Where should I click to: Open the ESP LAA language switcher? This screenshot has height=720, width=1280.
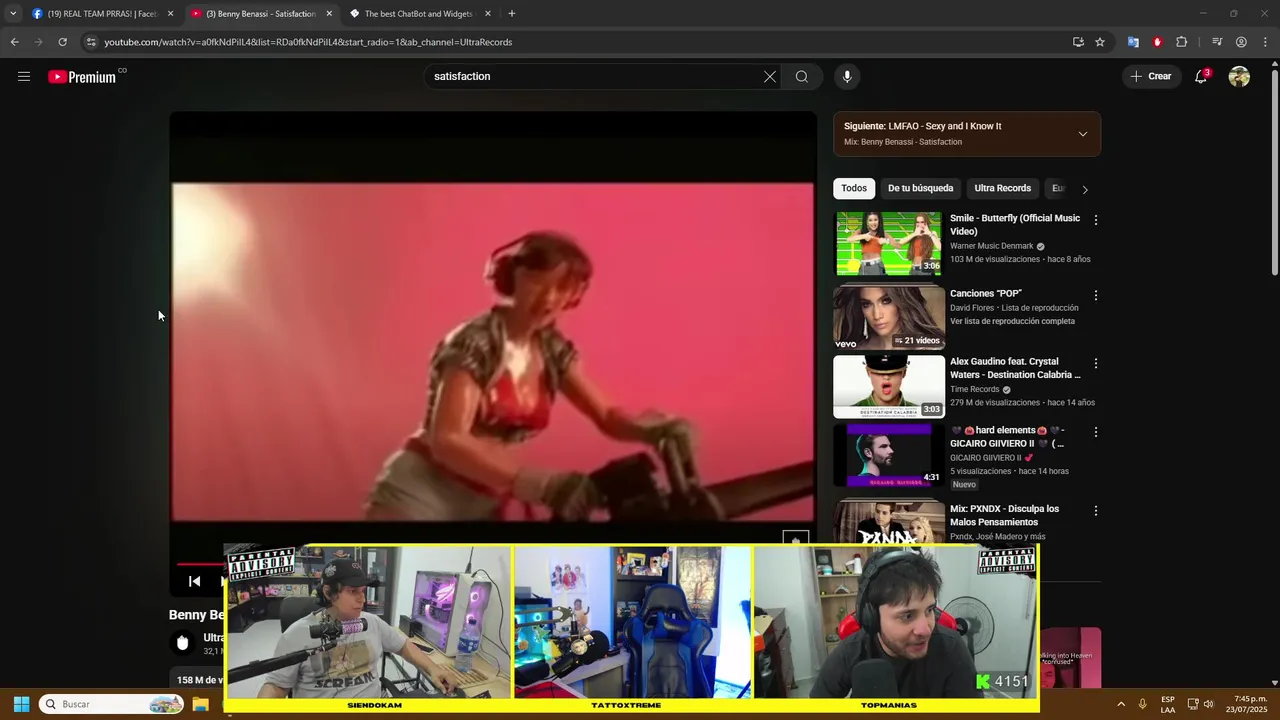coord(1168,704)
